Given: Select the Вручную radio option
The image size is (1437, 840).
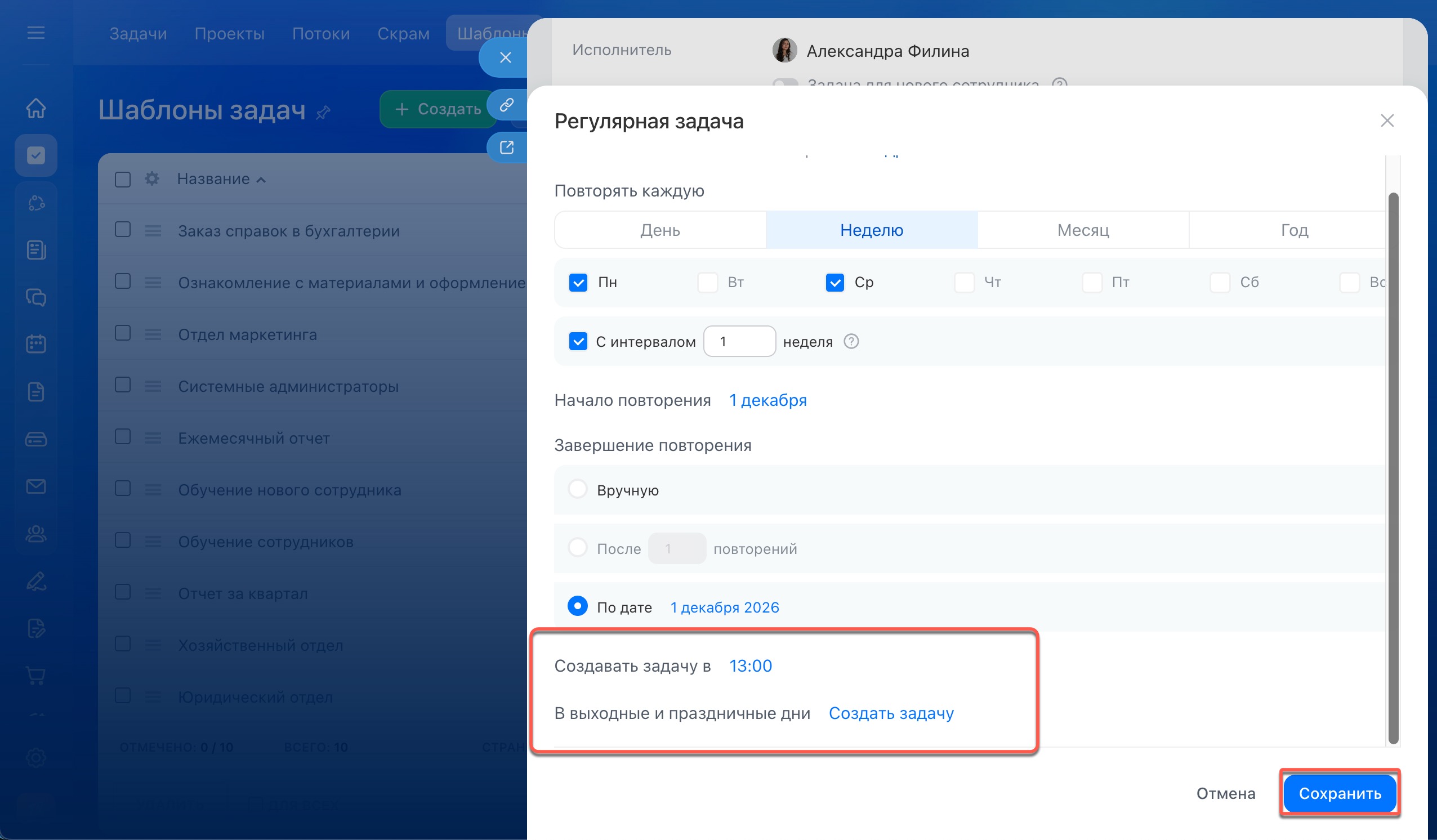Looking at the screenshot, I should click(577, 489).
